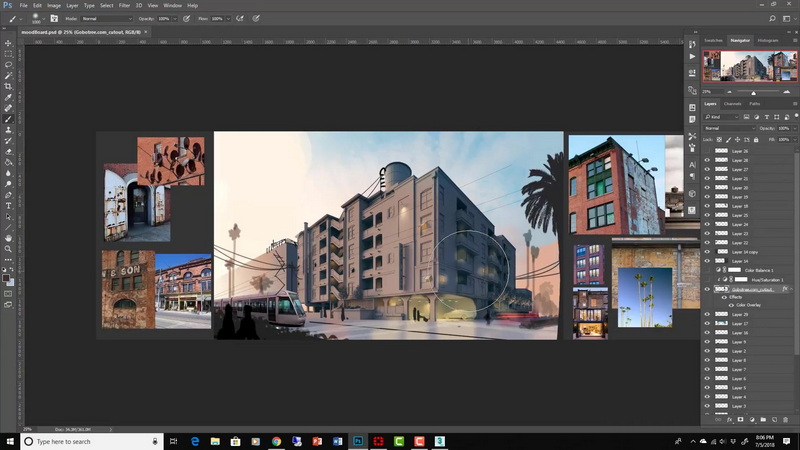Open the Filter menu
This screenshot has width=800, height=450.
124,6
